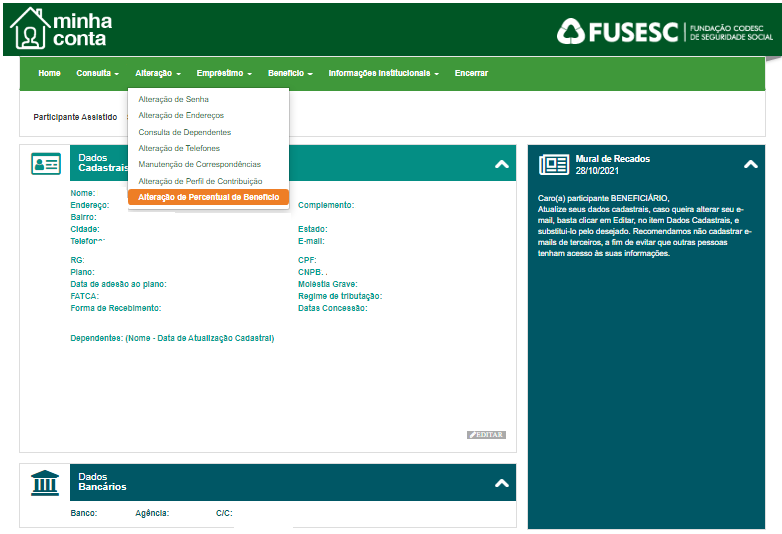Open the Consulta dropdown menu

coord(97,74)
